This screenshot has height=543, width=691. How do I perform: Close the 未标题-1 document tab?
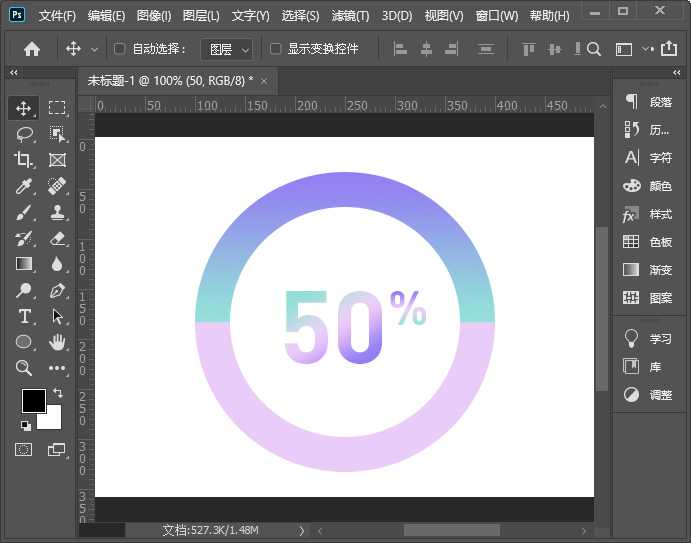click(x=264, y=81)
